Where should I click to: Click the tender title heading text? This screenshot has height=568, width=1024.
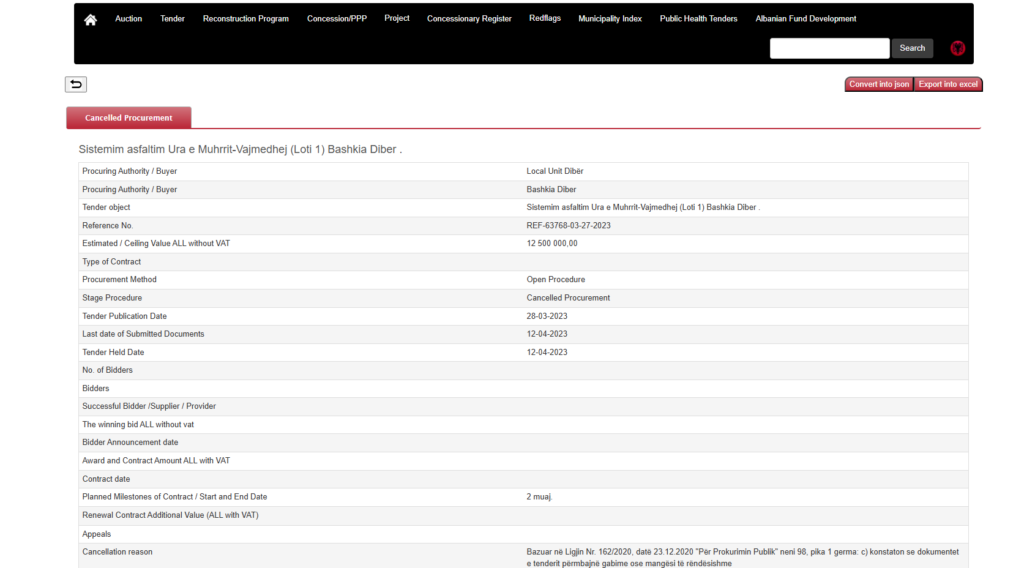[240, 149]
